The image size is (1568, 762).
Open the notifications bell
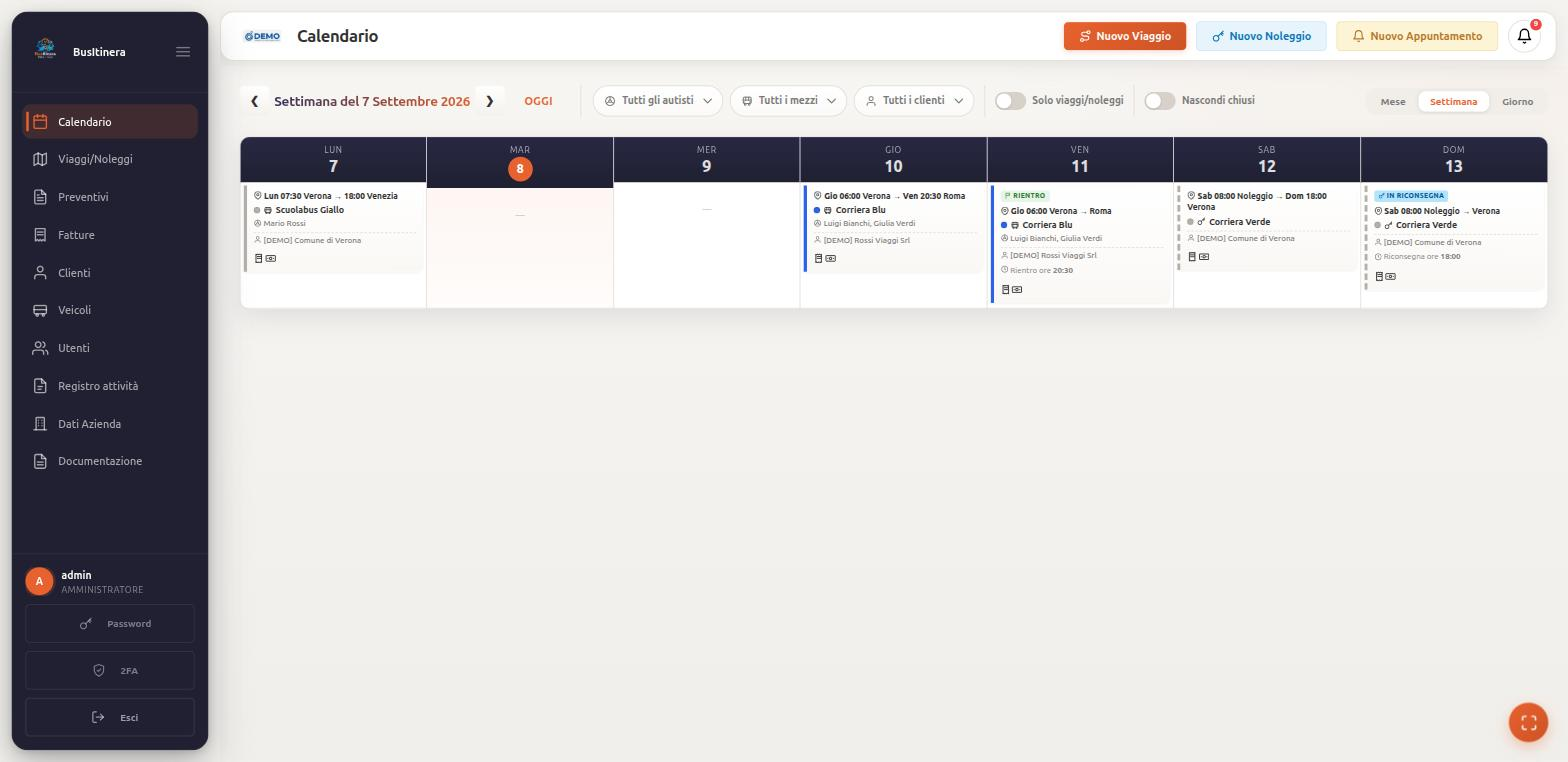coord(1524,36)
